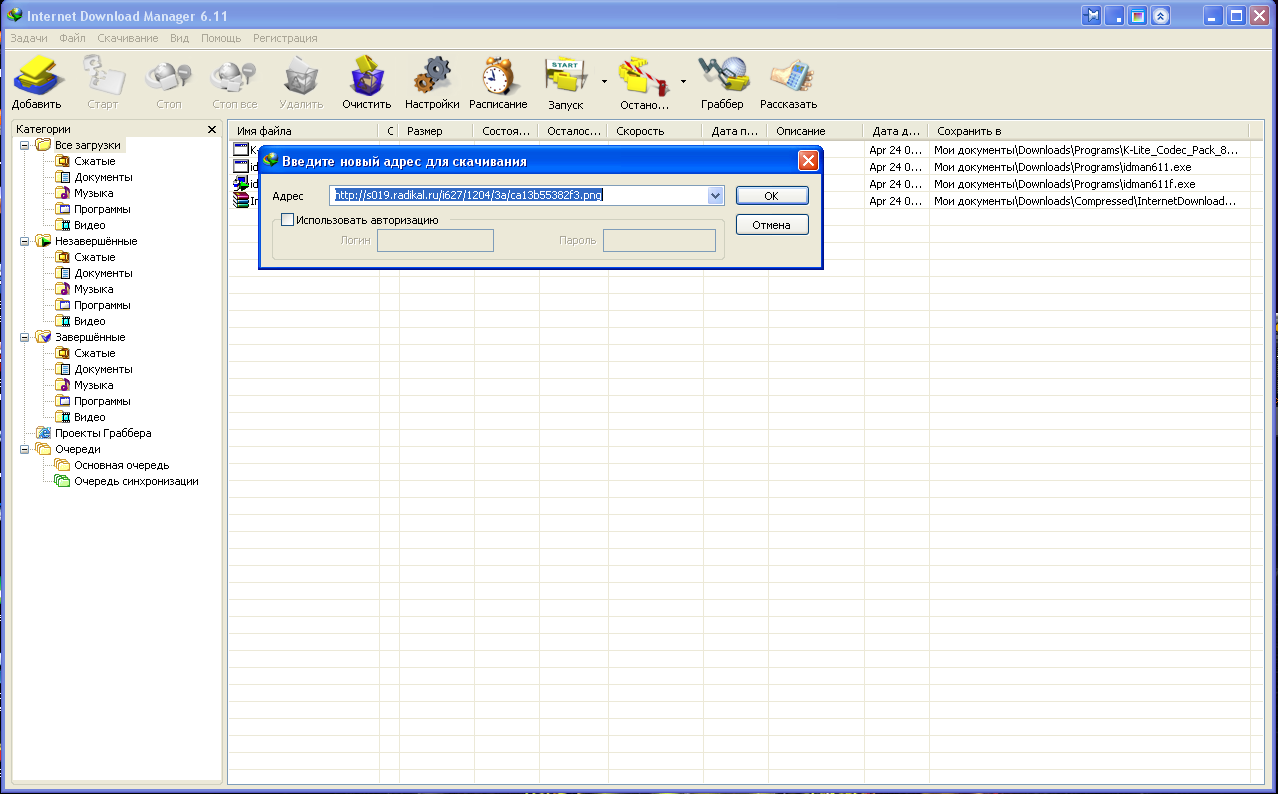Screen dimensions: 1278x794
Task: Click the Старт (Resume) toolbar icon
Action: pyautogui.click(x=102, y=76)
